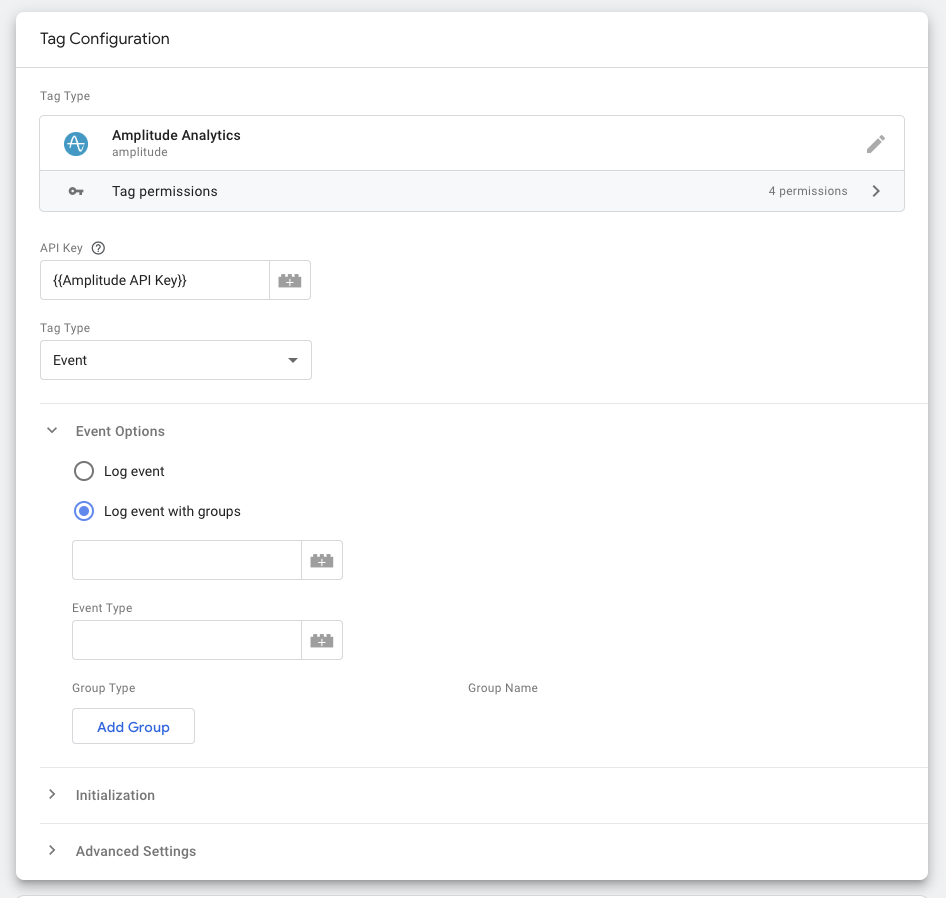Click the Add Group button
The width and height of the screenshot is (946, 898).
(133, 727)
